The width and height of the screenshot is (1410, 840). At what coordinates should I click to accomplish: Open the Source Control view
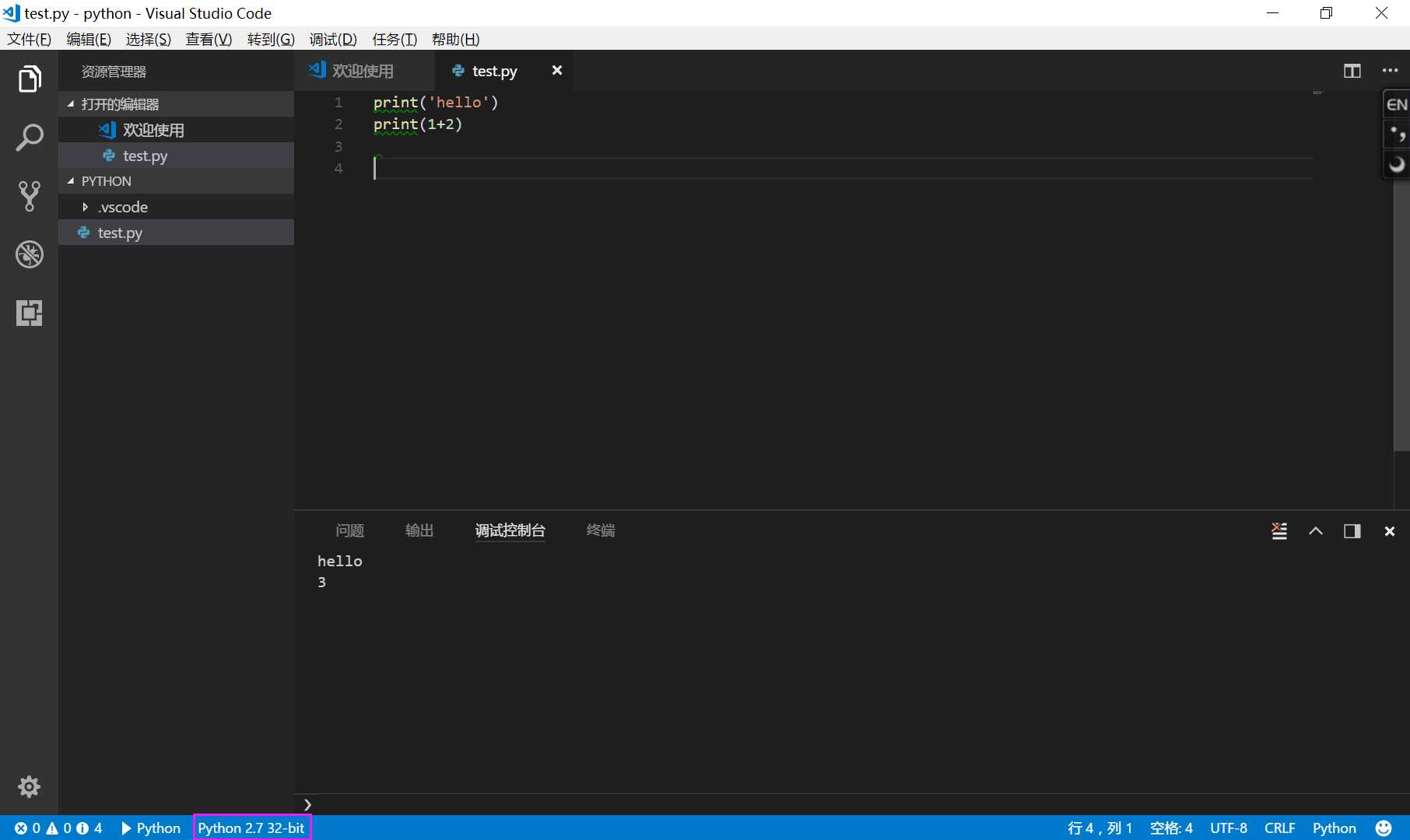coord(29,196)
